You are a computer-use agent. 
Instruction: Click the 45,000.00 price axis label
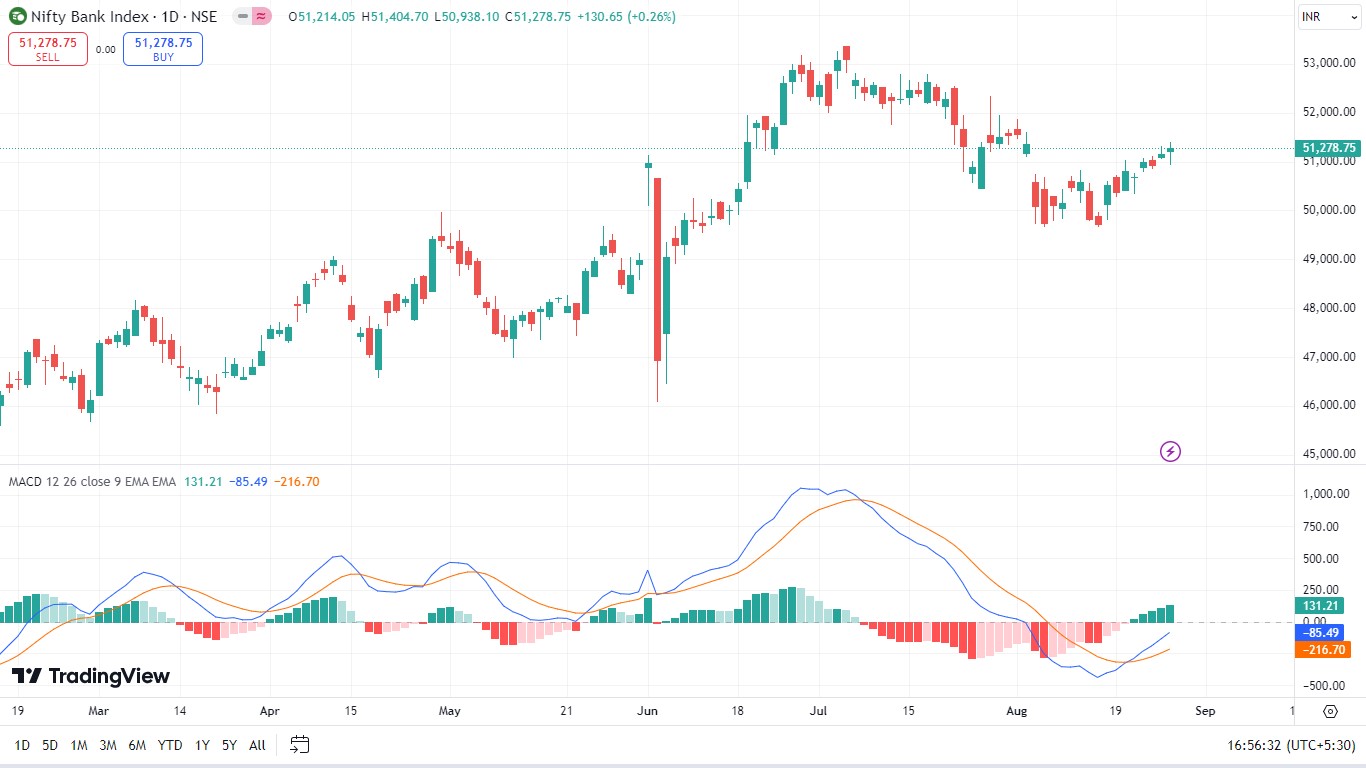click(1327, 454)
